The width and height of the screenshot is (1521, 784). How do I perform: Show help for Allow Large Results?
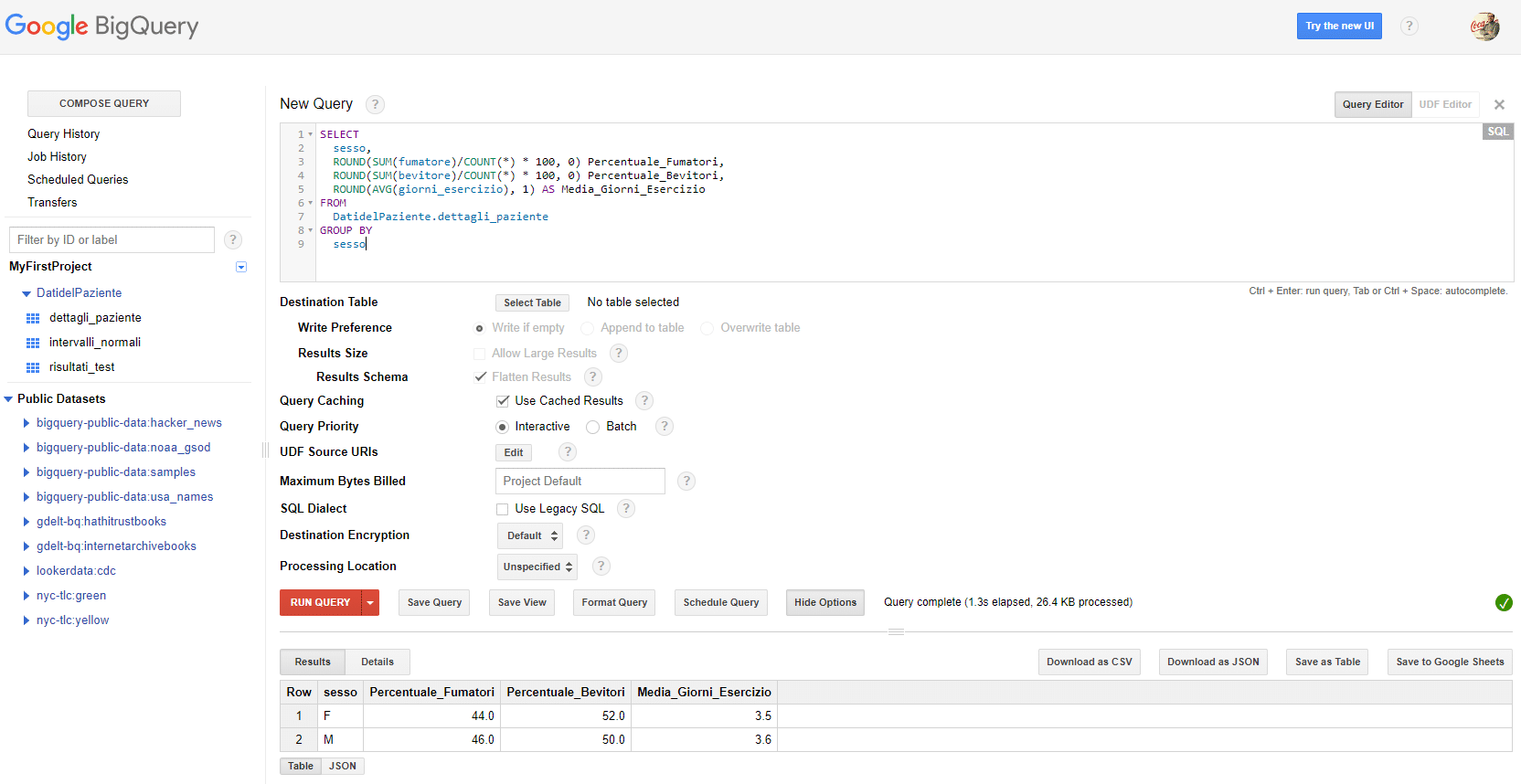pos(619,353)
